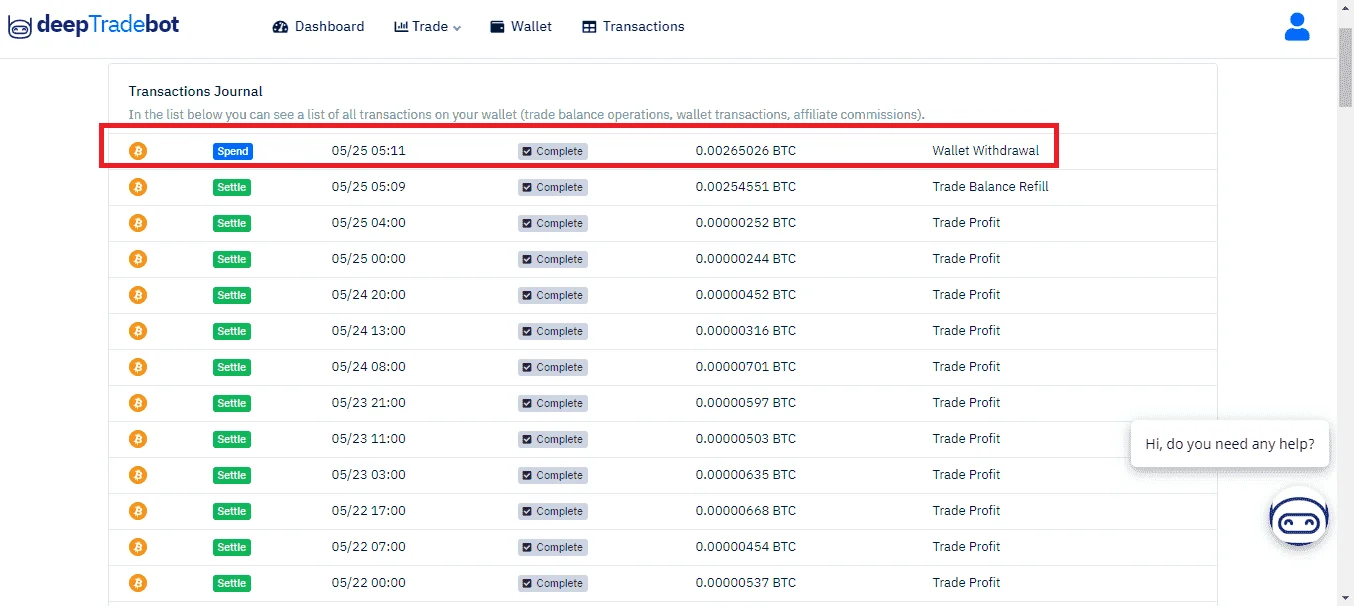
Task: Click the Settle badge in the 05/24 20:00 row
Action: point(232,296)
